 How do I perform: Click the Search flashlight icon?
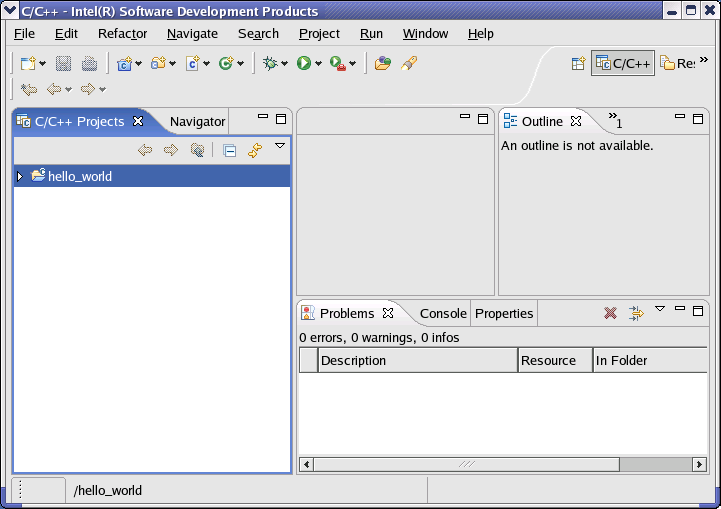pyautogui.click(x=409, y=63)
